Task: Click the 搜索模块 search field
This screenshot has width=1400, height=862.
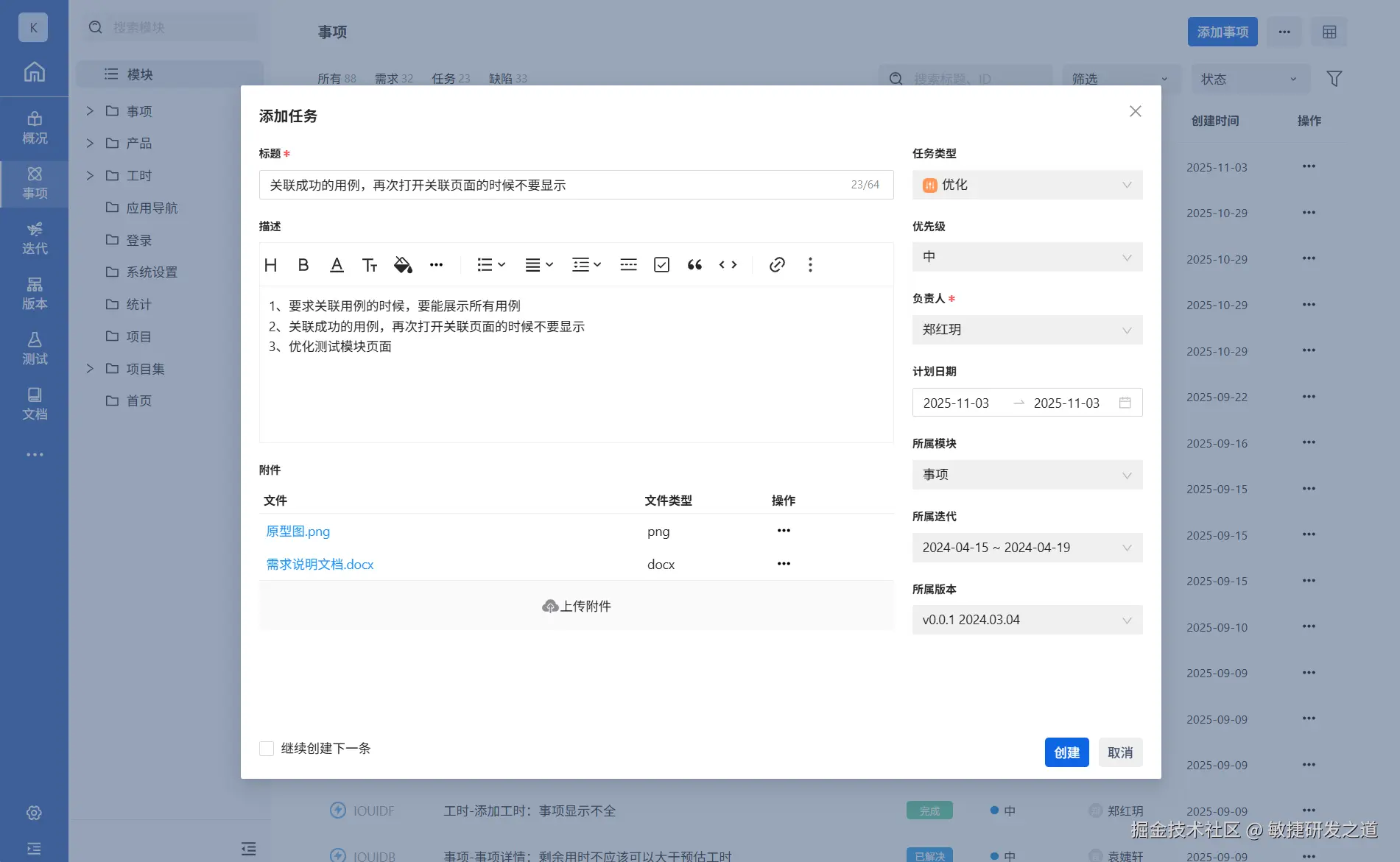Action: click(x=171, y=27)
